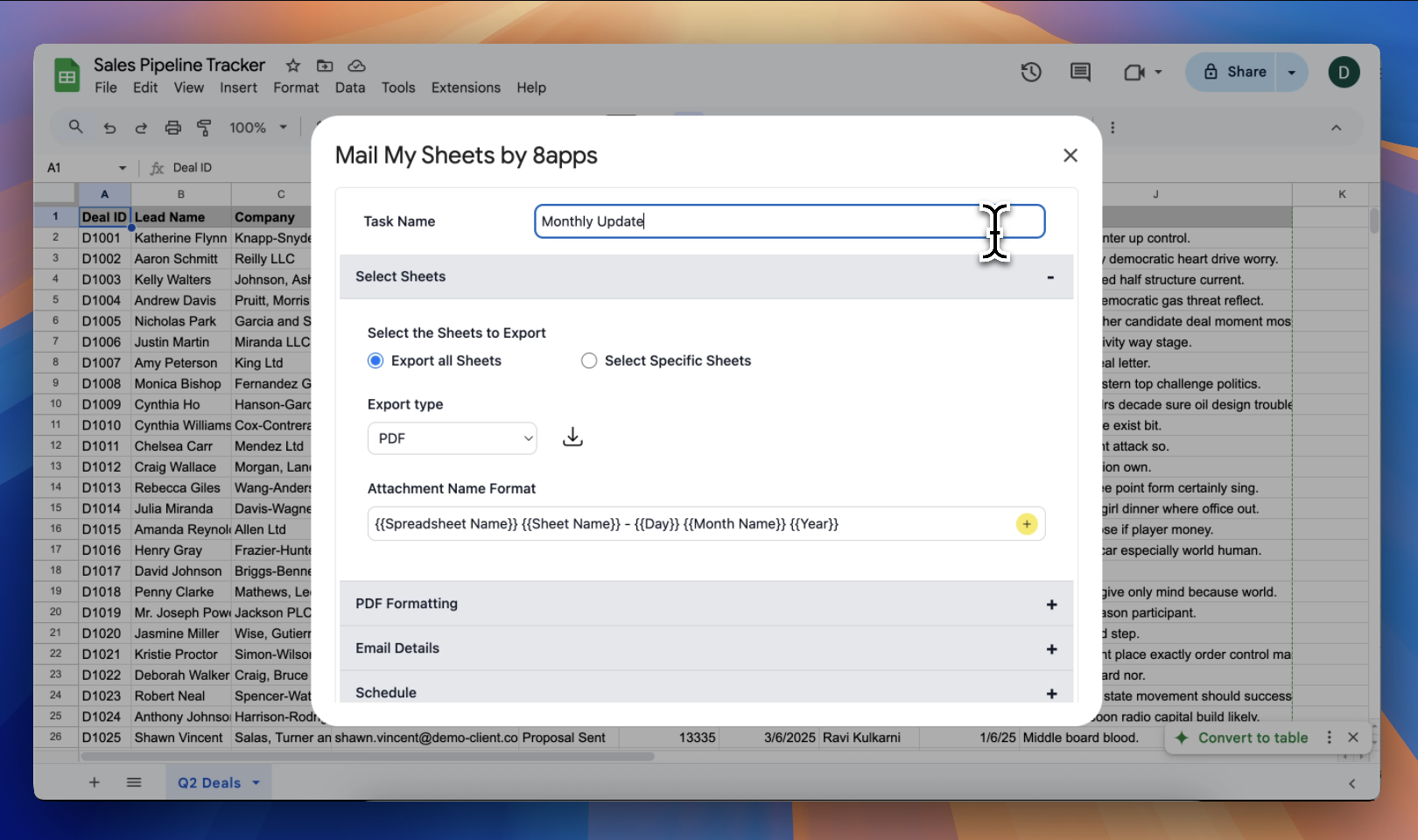Select the Export all Sheets option
This screenshot has height=840, width=1418.
[376, 360]
